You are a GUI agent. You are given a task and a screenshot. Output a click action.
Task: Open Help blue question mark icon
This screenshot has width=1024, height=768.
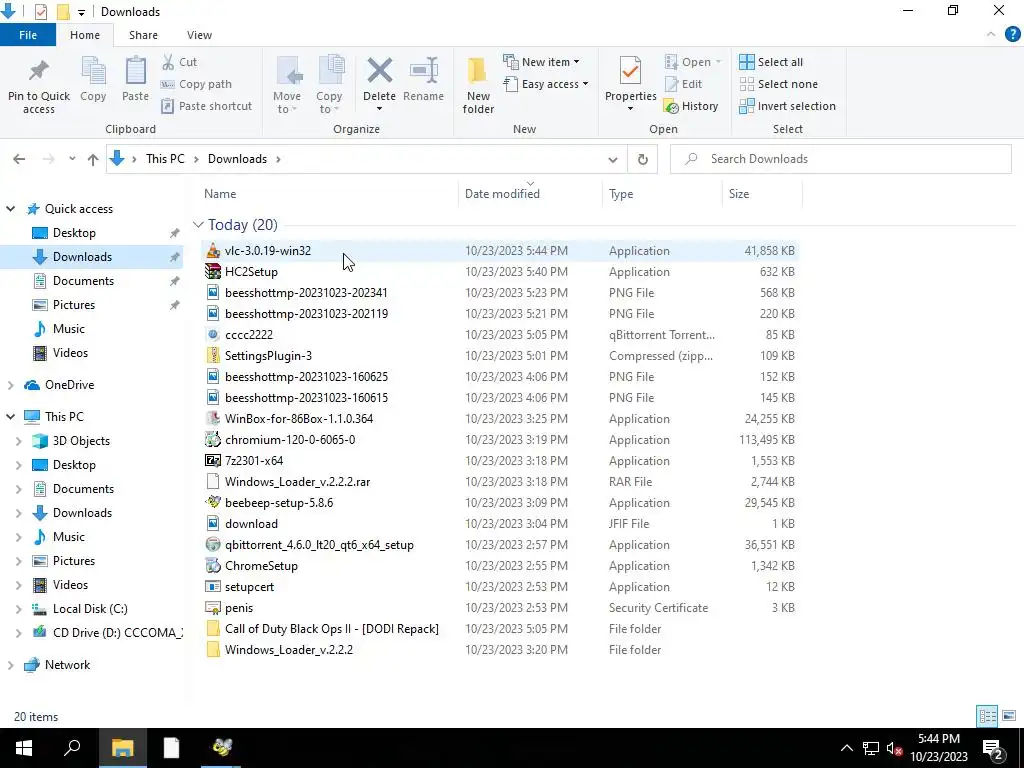(x=1012, y=35)
